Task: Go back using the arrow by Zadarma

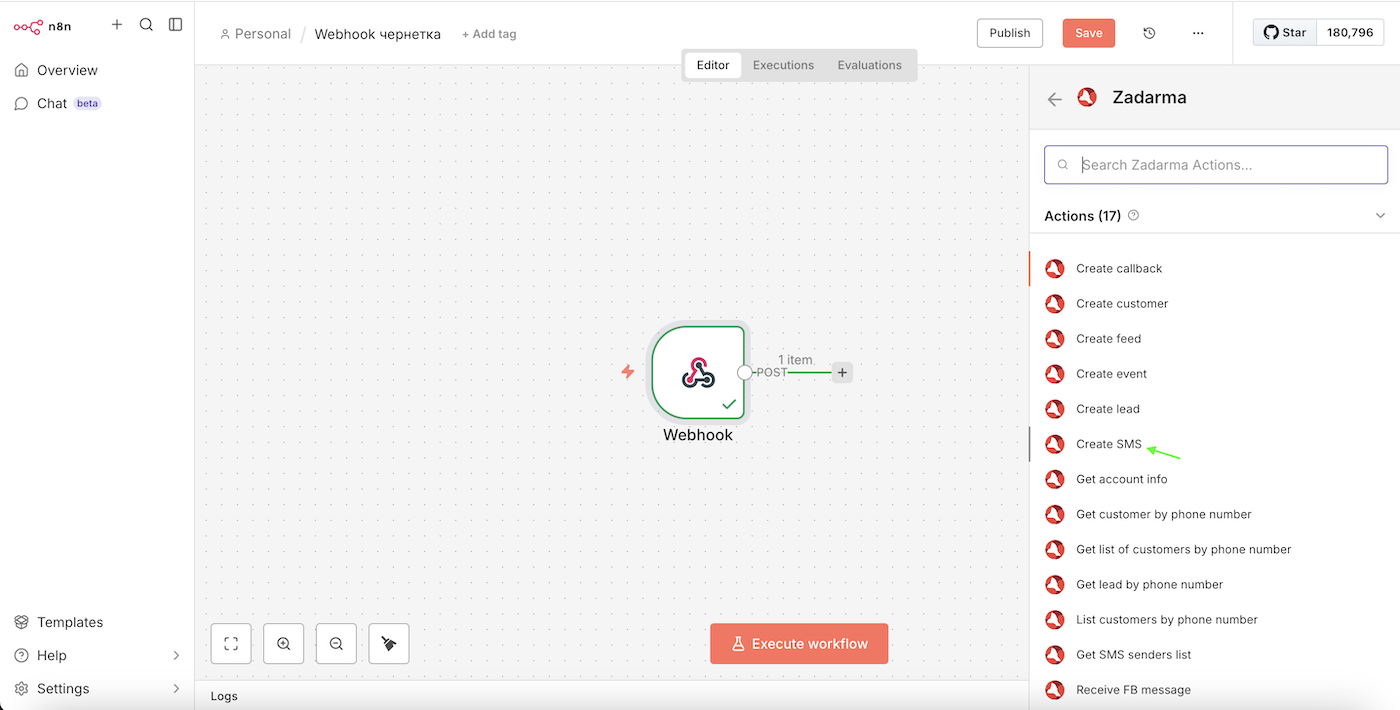Action: 1054,99
